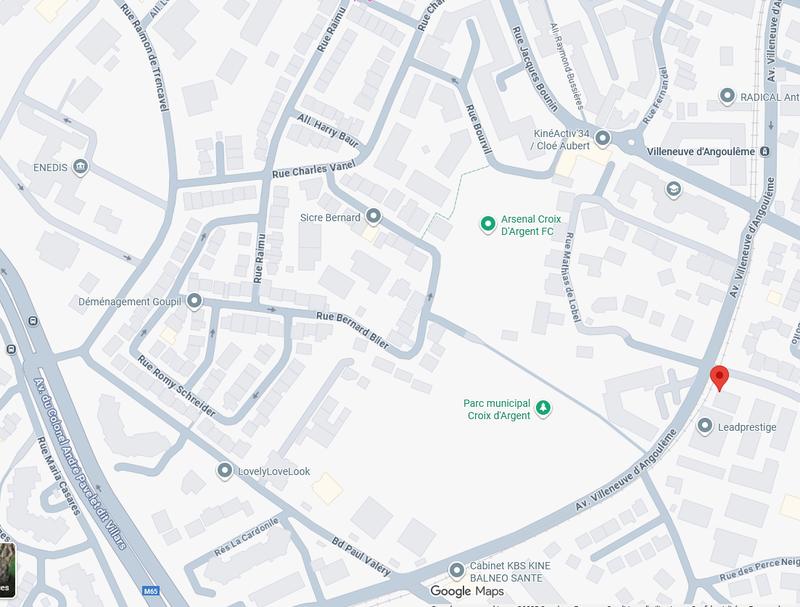Open the KinéActiv'34 place marker

603,138
